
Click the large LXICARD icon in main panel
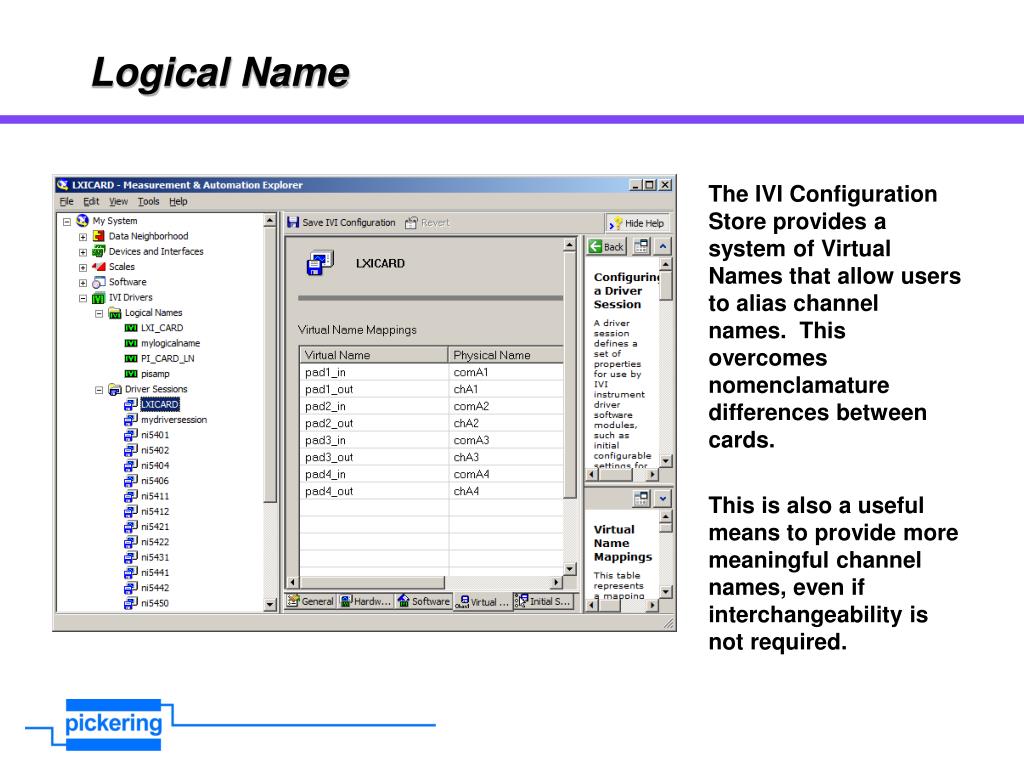(320, 263)
